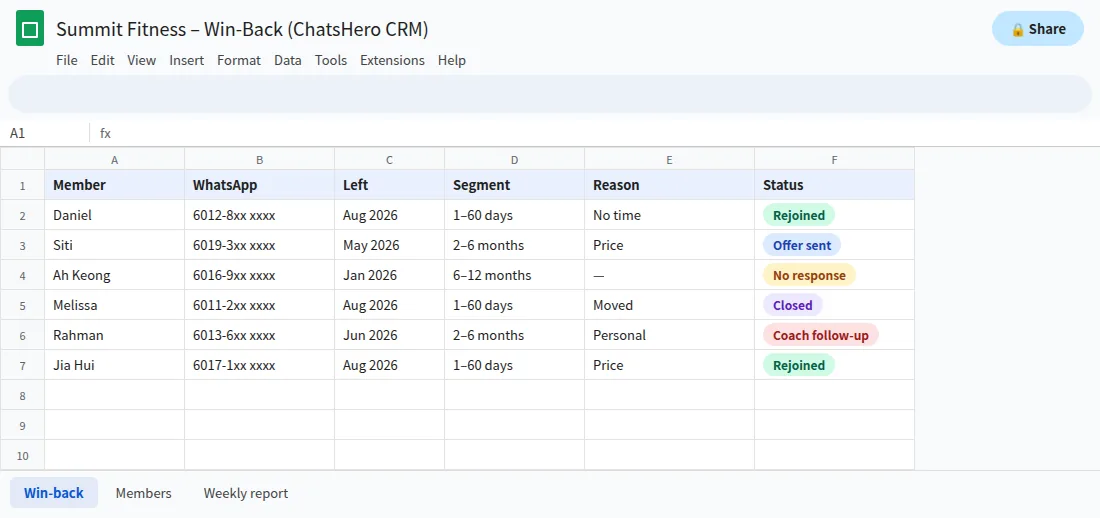Select row 4 header number
The width and height of the screenshot is (1100, 518).
(22, 275)
